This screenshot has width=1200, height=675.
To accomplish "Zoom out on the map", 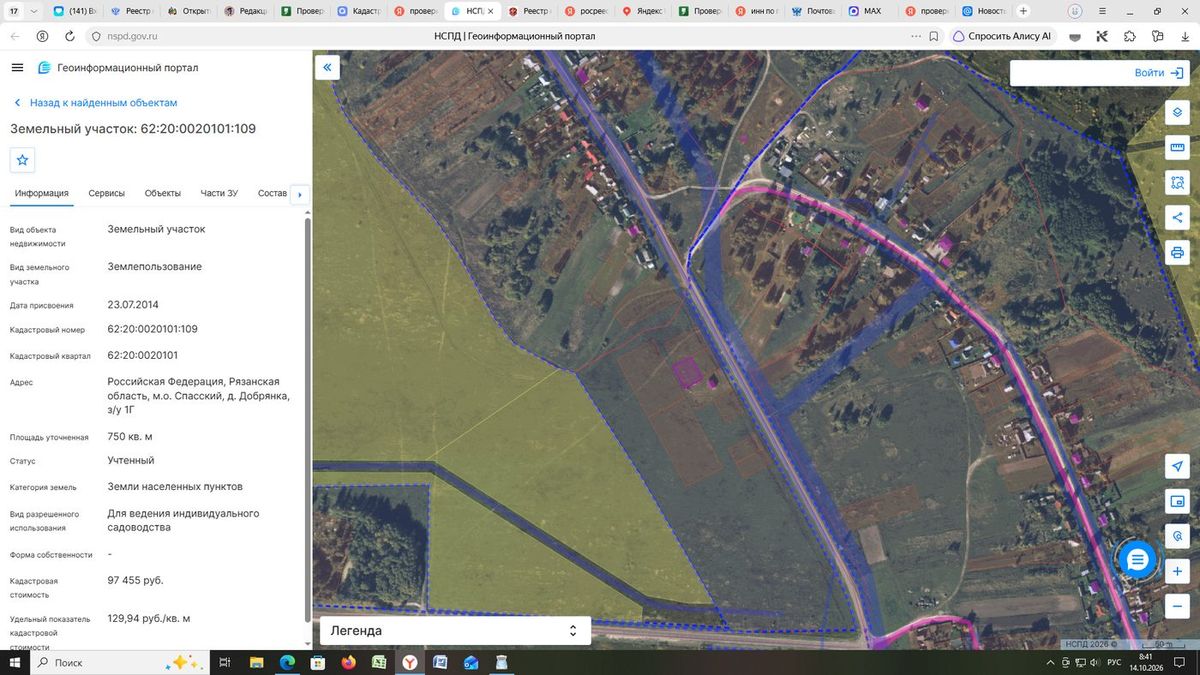I will 1177,606.
